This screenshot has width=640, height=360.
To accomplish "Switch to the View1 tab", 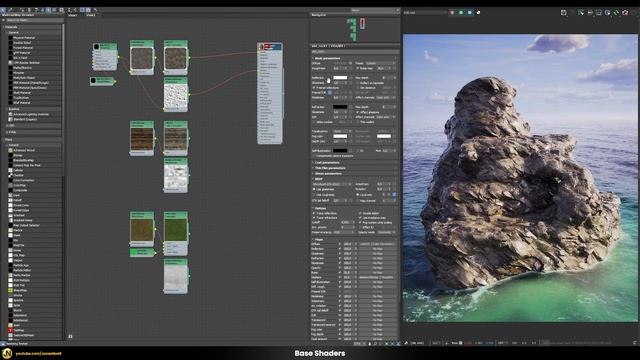I will pyautogui.click(x=73, y=15).
